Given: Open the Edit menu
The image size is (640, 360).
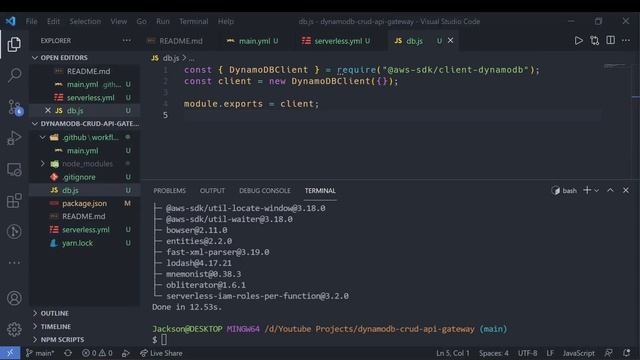Looking at the screenshot, I should pyautogui.click(x=53, y=21).
